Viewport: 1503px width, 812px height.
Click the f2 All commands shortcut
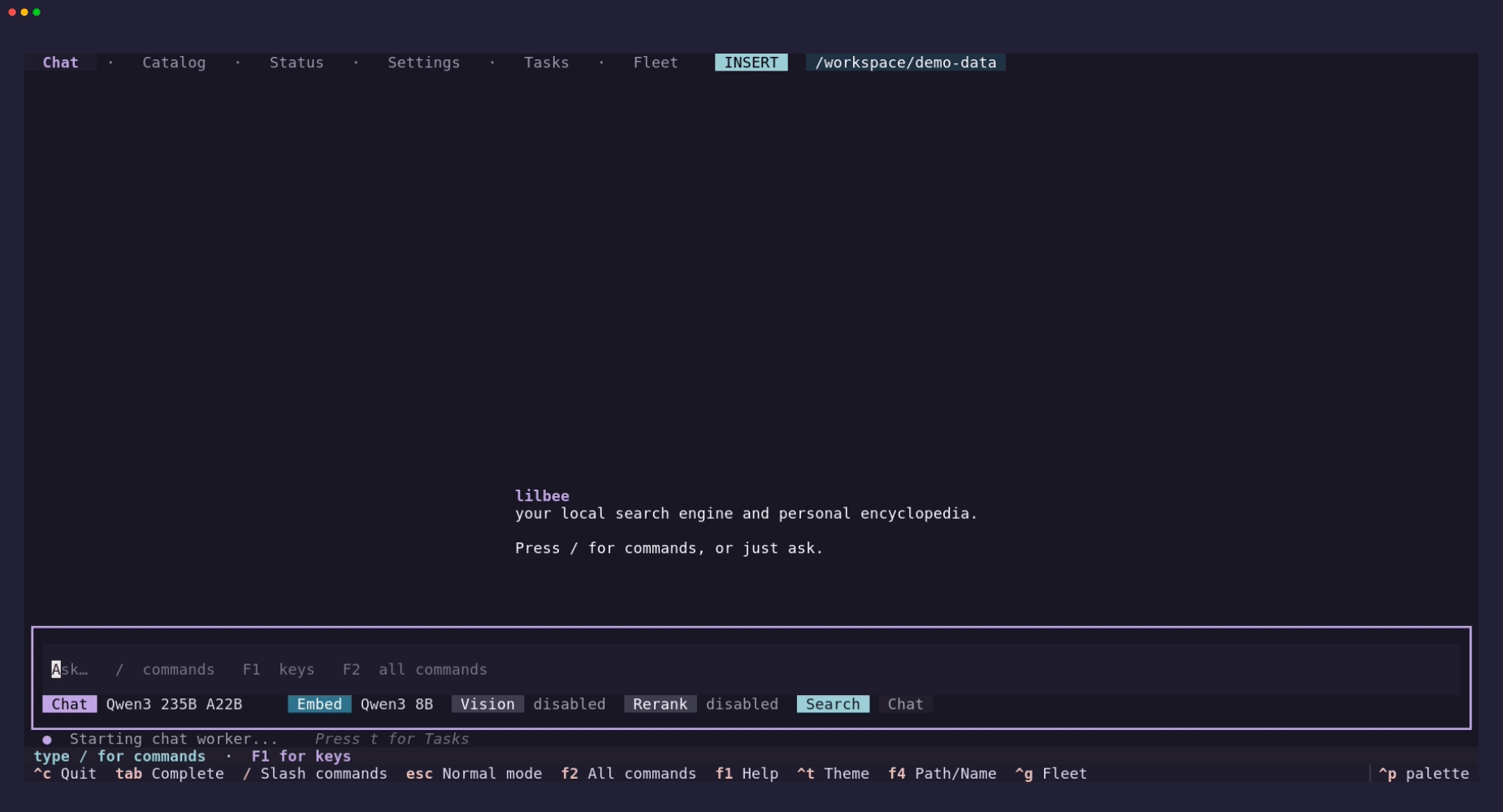[628, 774]
